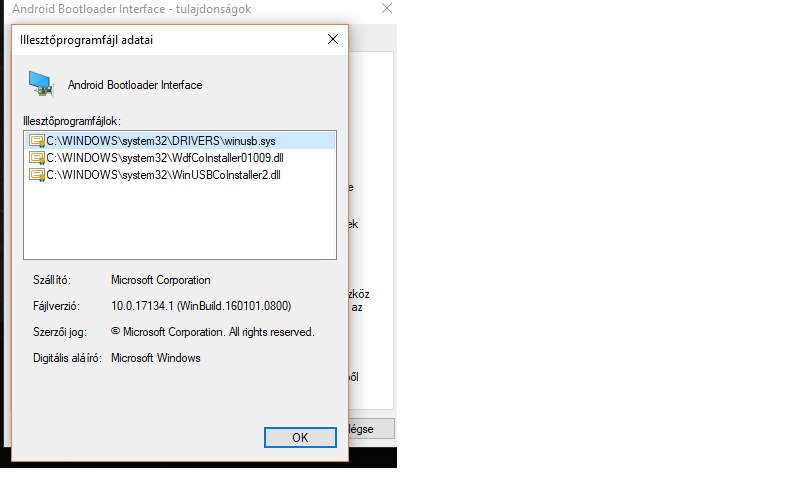Image resolution: width=785 pixels, height=480 pixels.
Task: Close the Android Bootloader Interface properties window
Action: pyautogui.click(x=386, y=9)
